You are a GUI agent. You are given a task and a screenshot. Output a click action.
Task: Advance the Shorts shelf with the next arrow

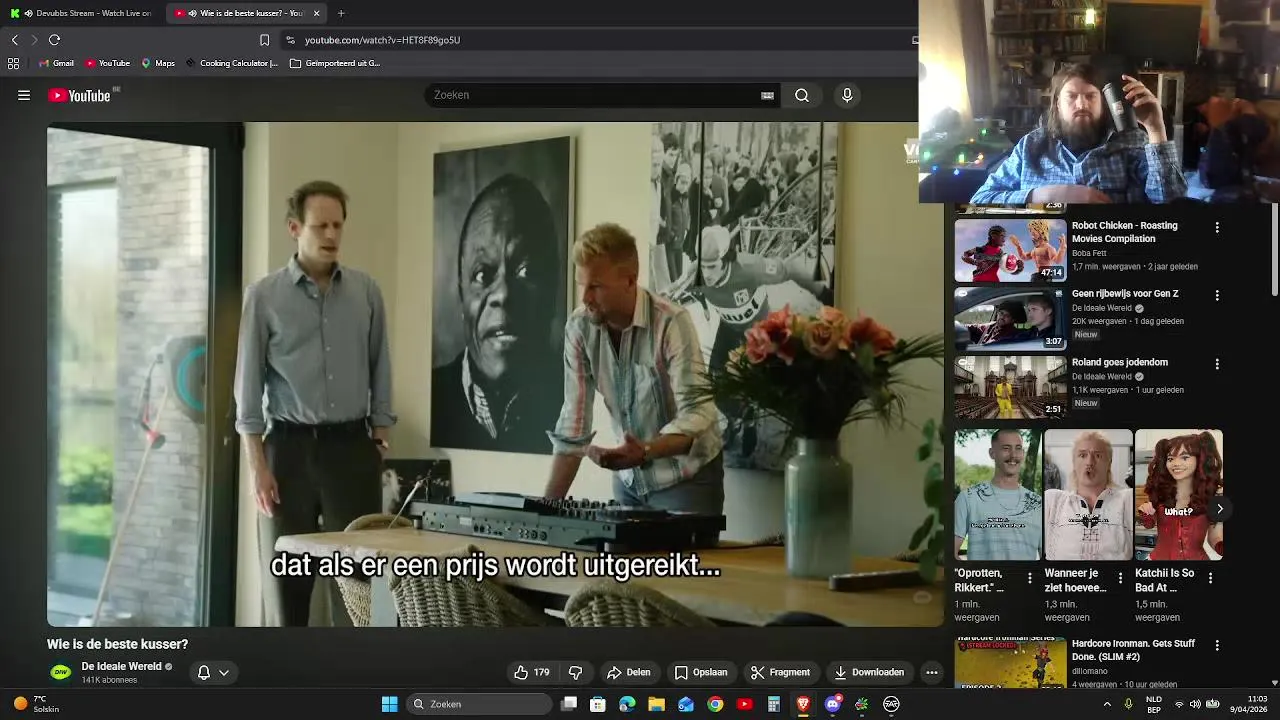tap(1219, 509)
